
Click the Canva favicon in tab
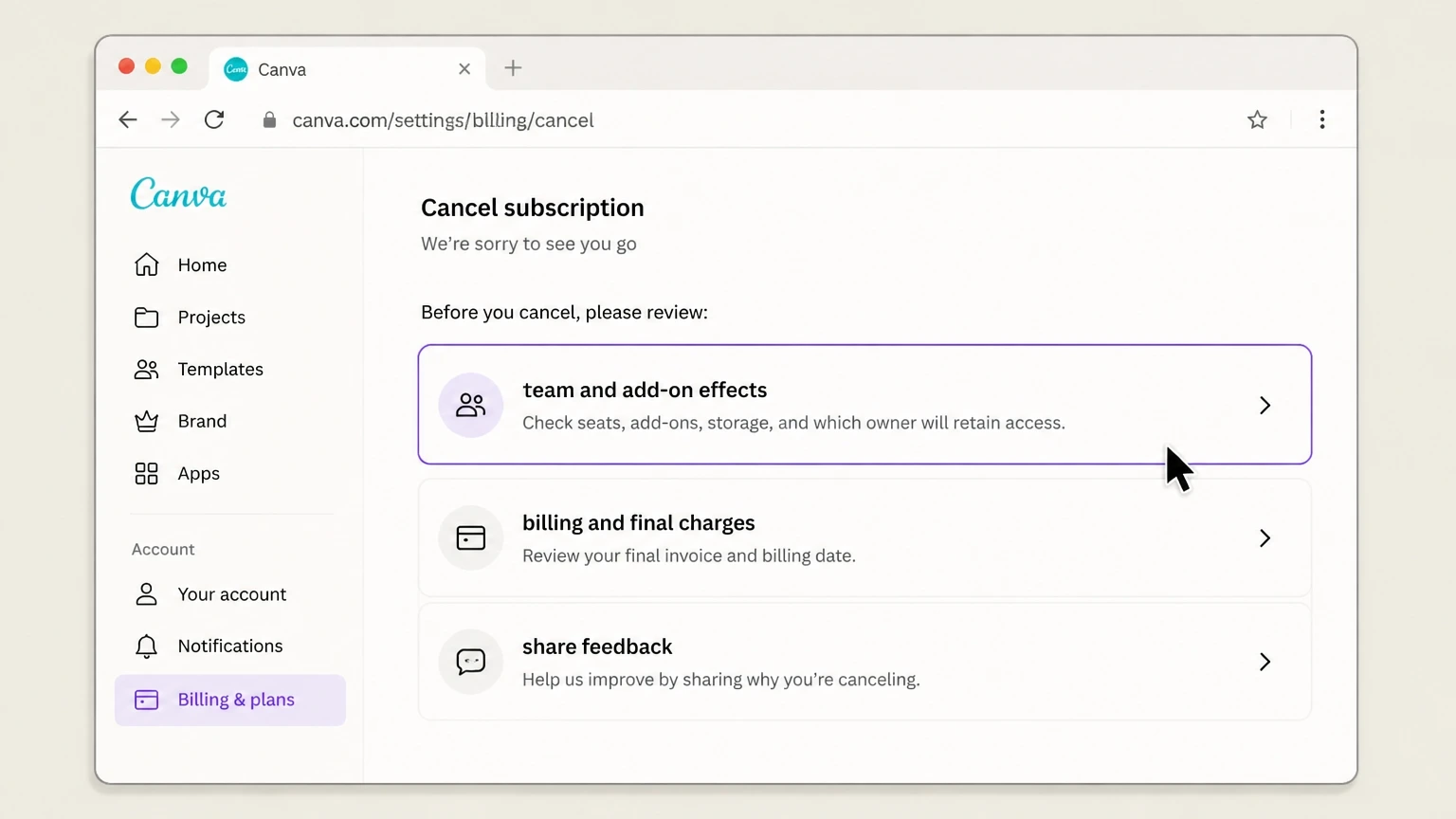pyautogui.click(x=236, y=69)
